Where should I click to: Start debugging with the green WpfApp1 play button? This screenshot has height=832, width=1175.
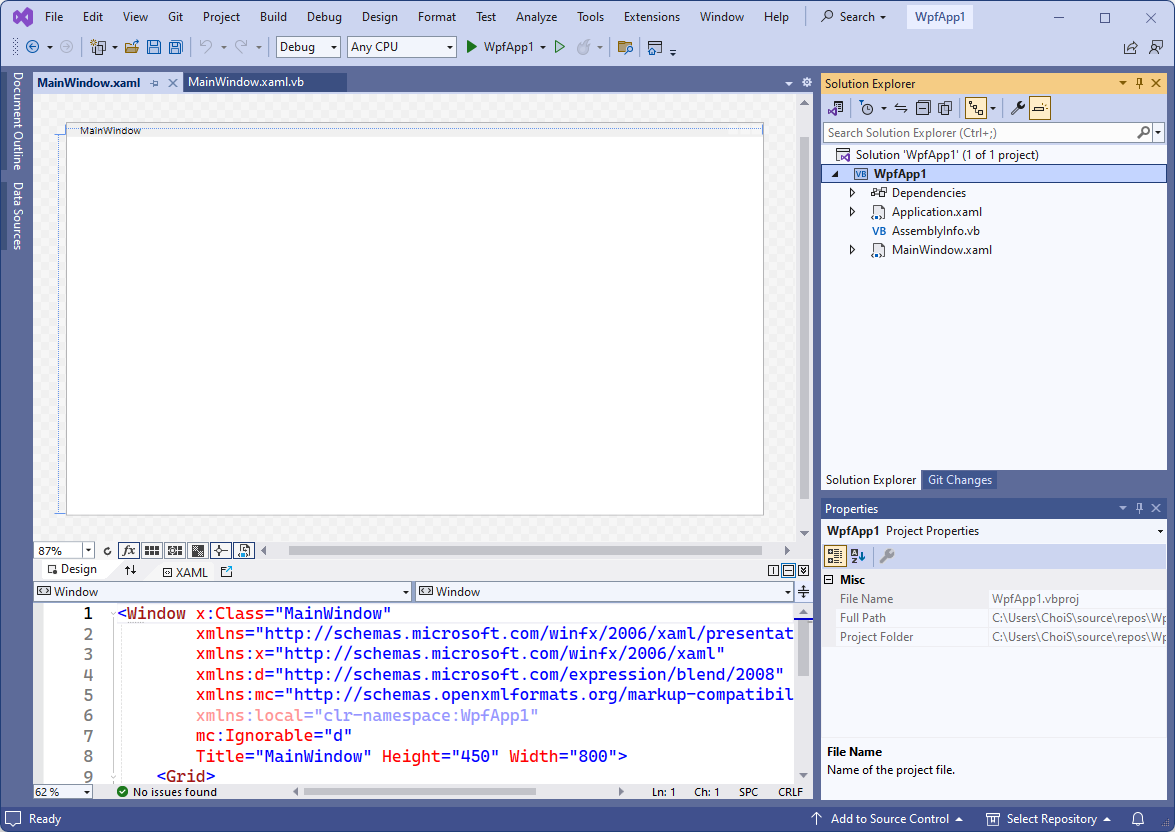pyautogui.click(x=500, y=47)
